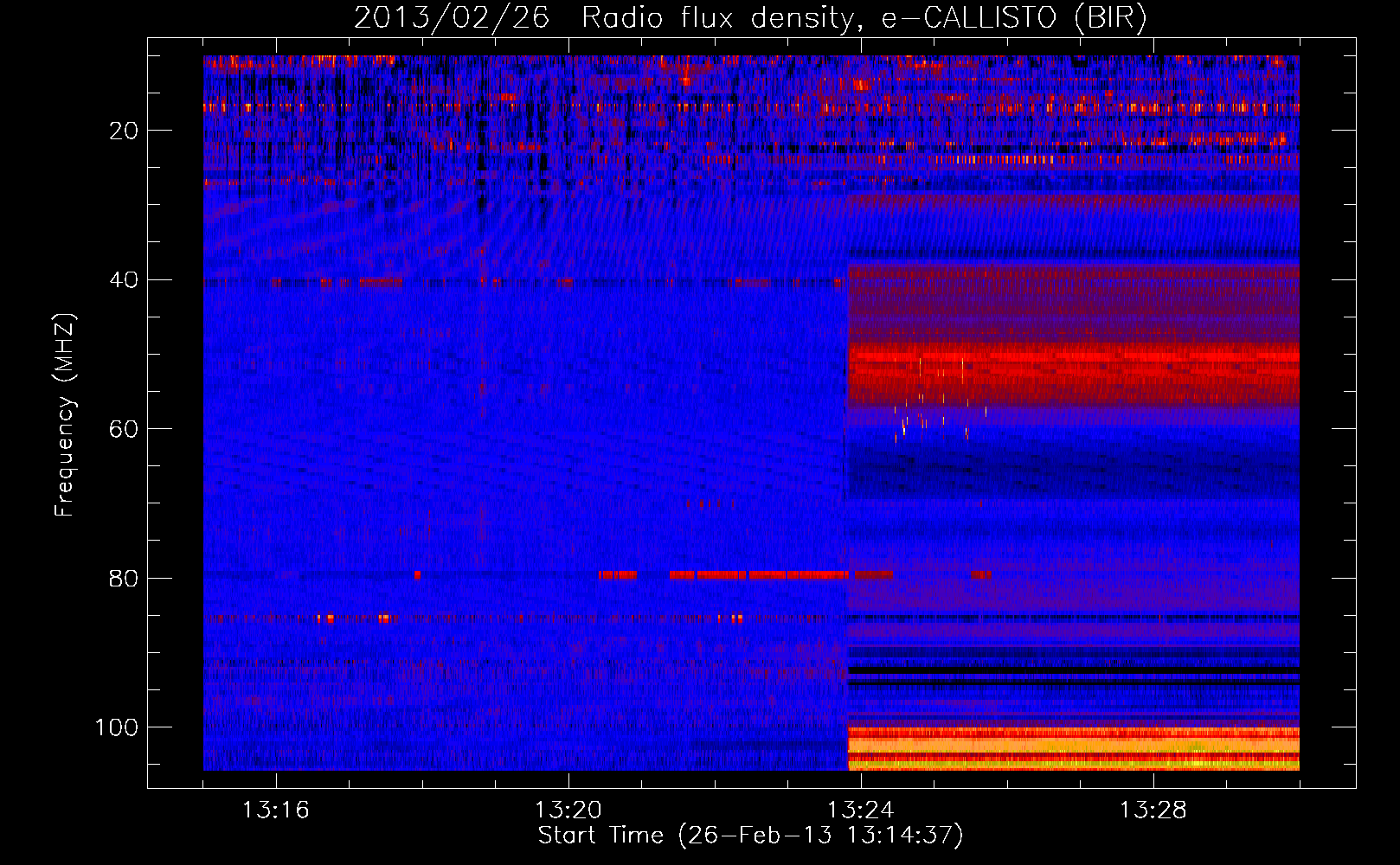
Task: Click the y-axis tick label "100"
Action: pos(117,727)
